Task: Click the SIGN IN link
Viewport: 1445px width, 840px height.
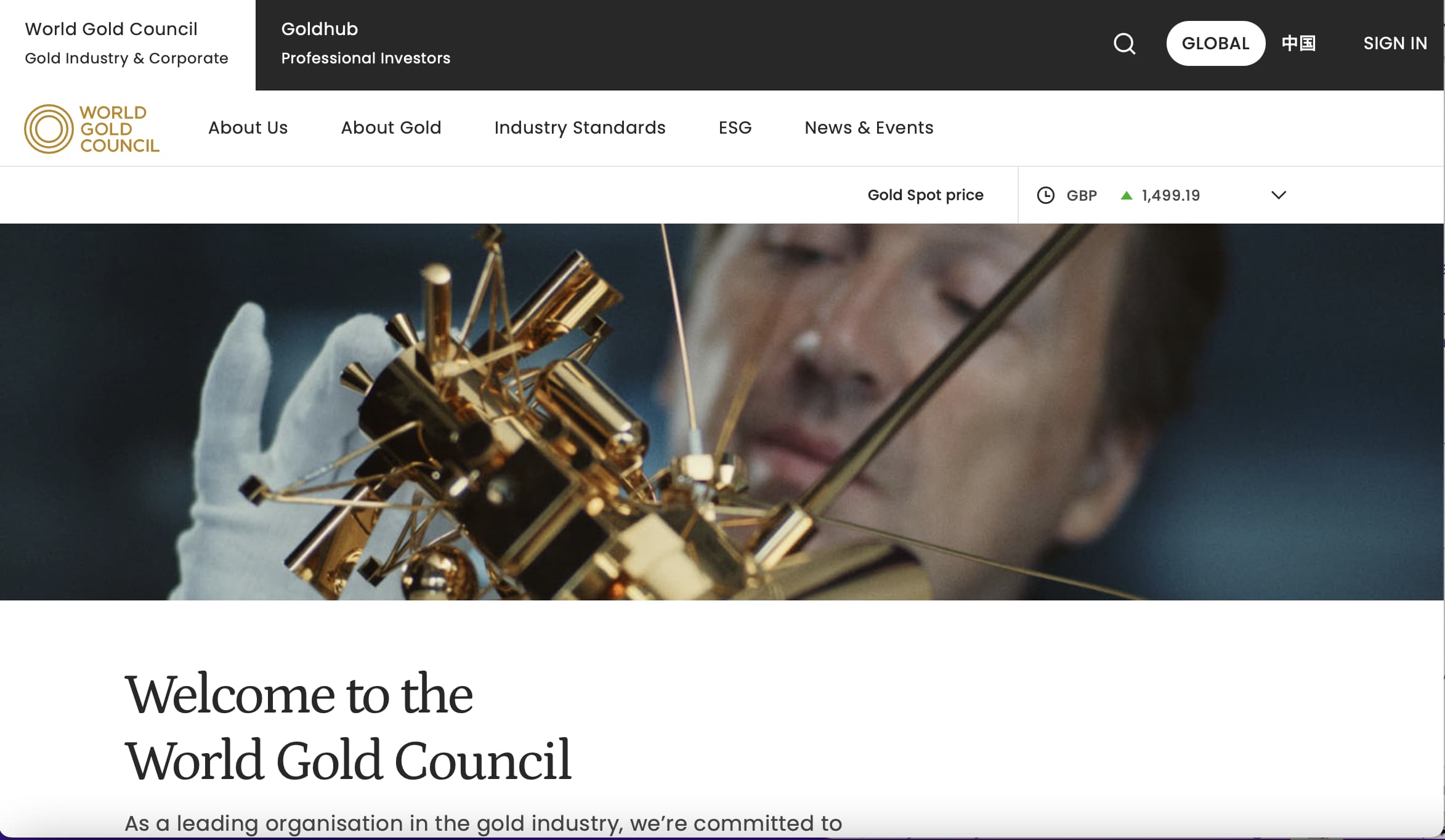Action: (1395, 43)
